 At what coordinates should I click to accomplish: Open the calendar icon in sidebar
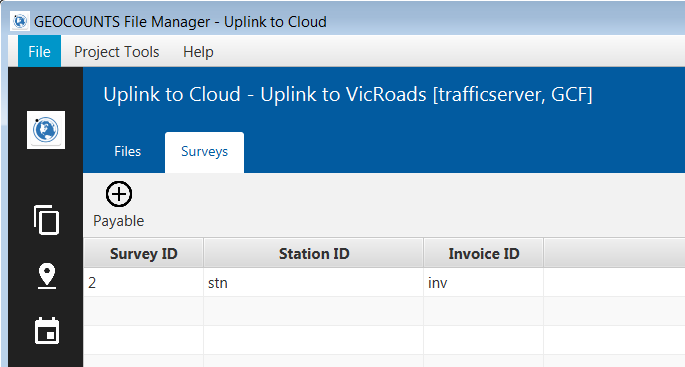pyautogui.click(x=47, y=331)
